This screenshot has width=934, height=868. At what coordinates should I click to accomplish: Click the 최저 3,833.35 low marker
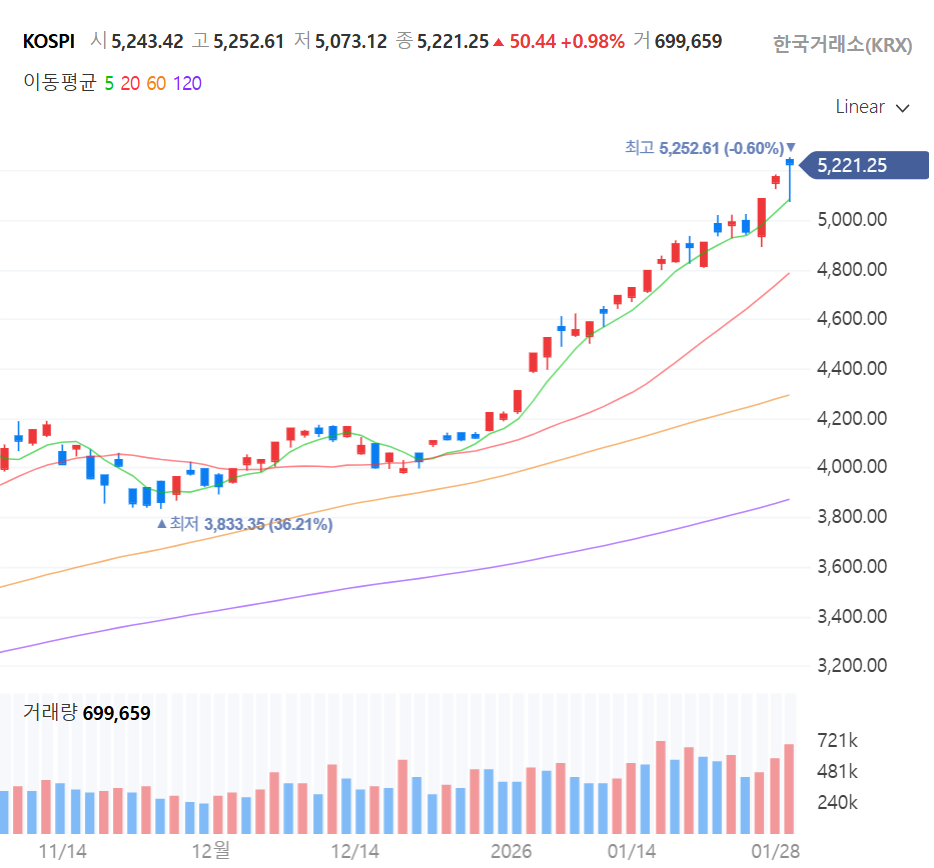[245, 524]
